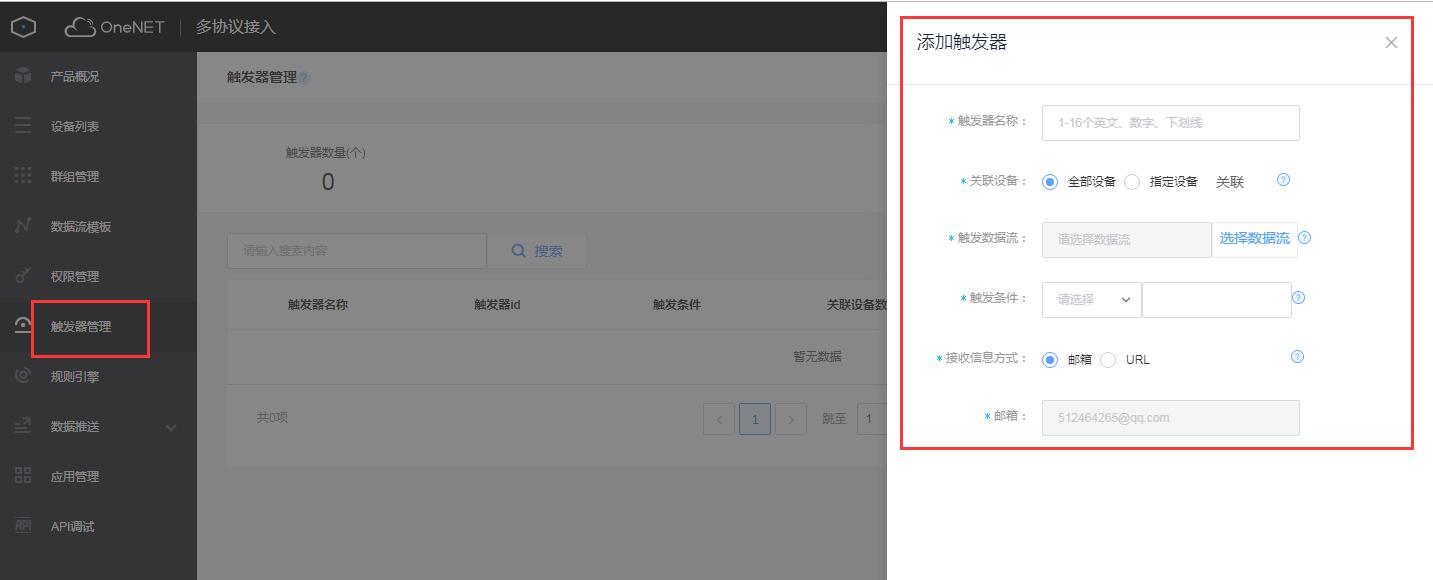
Task: Click help icon next to 关联设备 row
Action: (1284, 180)
